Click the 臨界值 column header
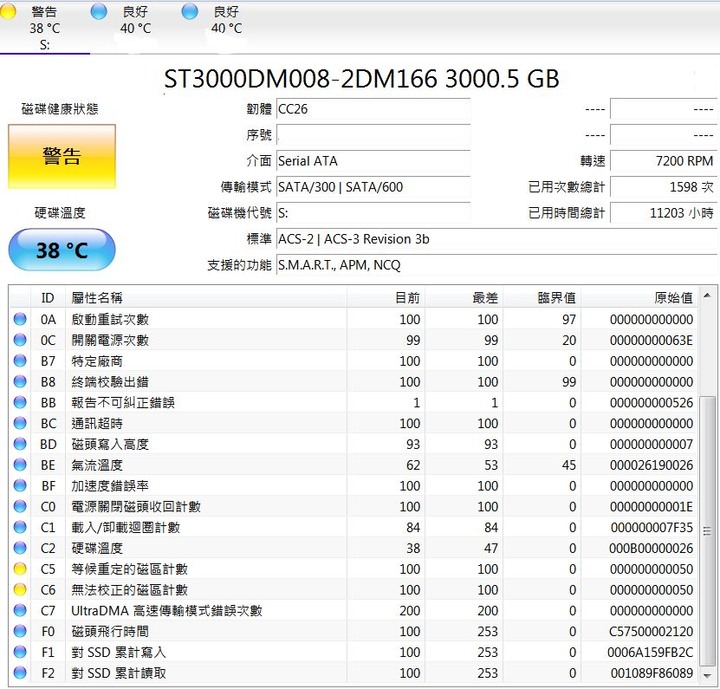This screenshot has width=720, height=689. [542, 298]
